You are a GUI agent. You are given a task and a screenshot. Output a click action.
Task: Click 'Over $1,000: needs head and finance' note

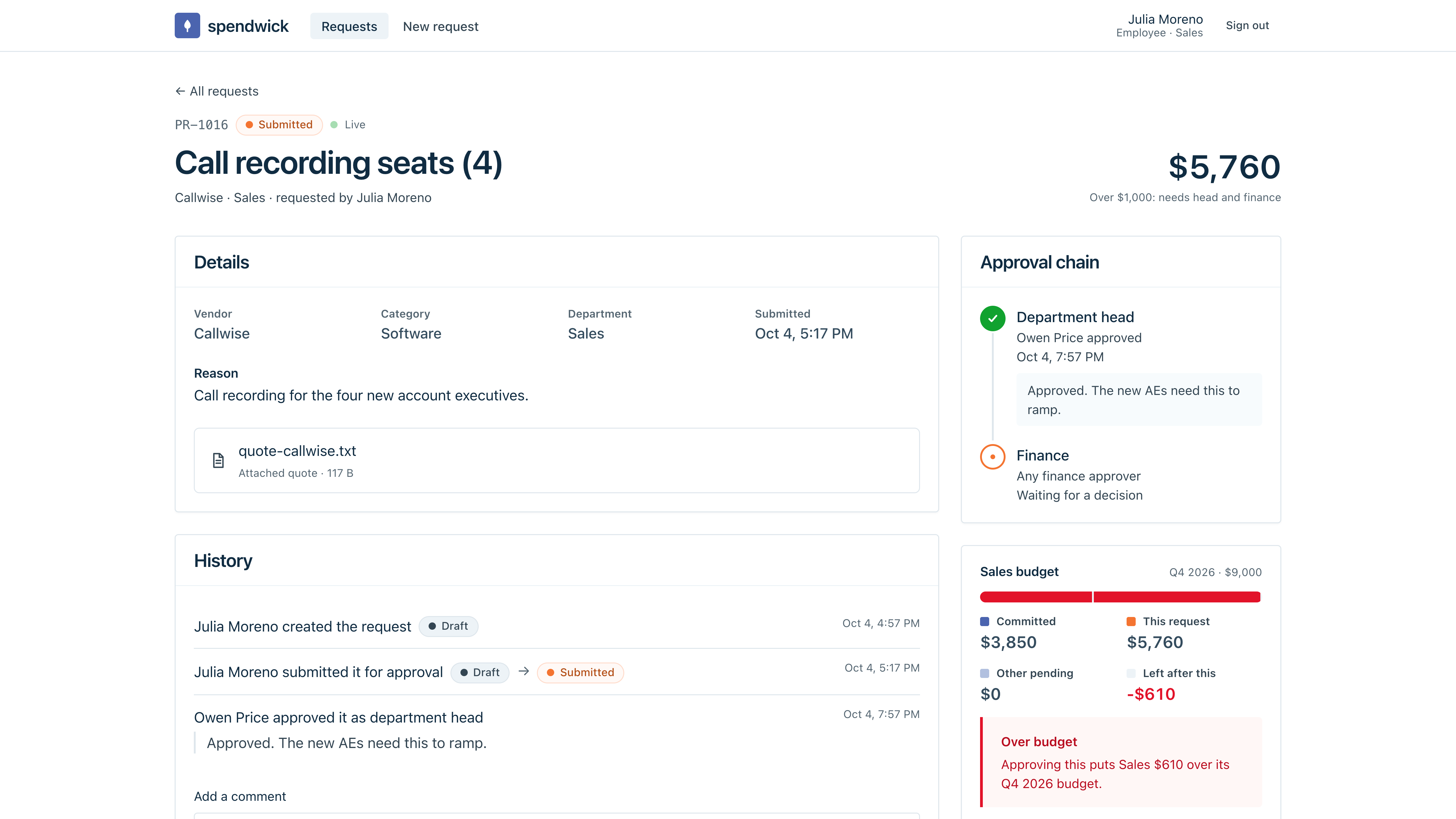tap(1185, 197)
